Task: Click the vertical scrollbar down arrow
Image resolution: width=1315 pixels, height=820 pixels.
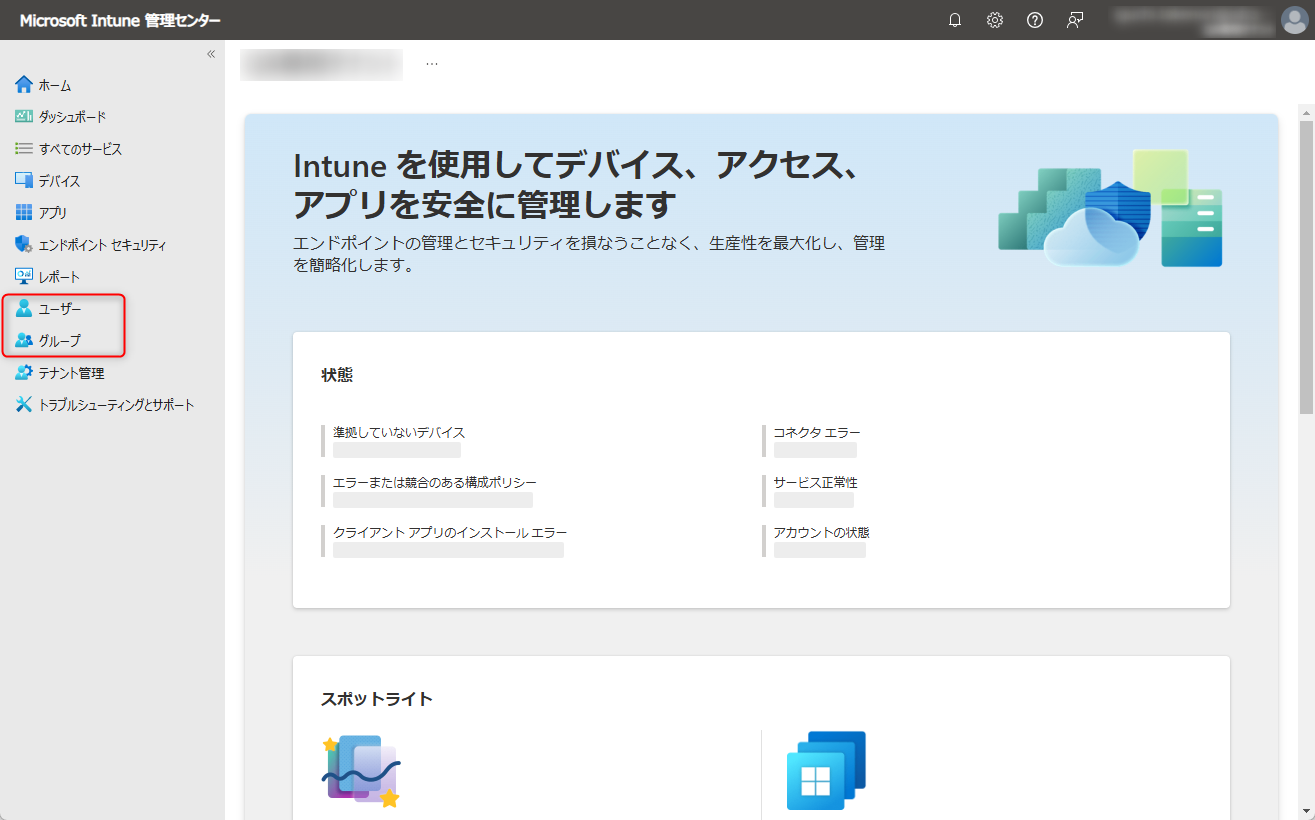Action: click(1306, 811)
